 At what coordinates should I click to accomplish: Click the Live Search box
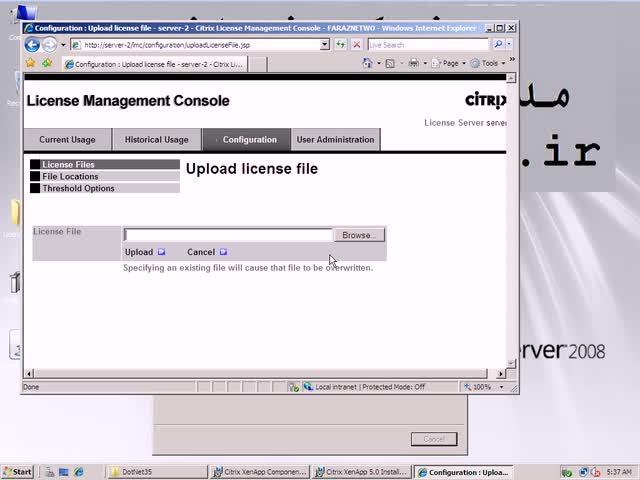pos(428,45)
